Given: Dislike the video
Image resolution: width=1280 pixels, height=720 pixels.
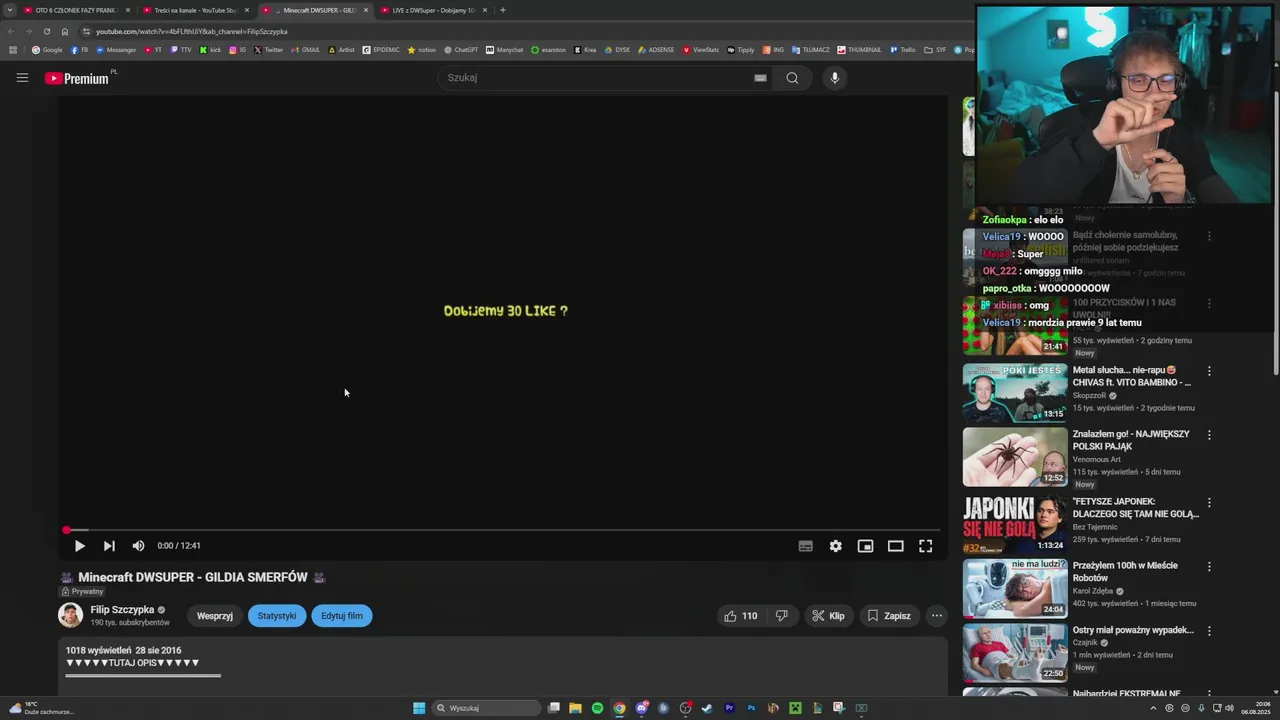Looking at the screenshot, I should point(782,616).
